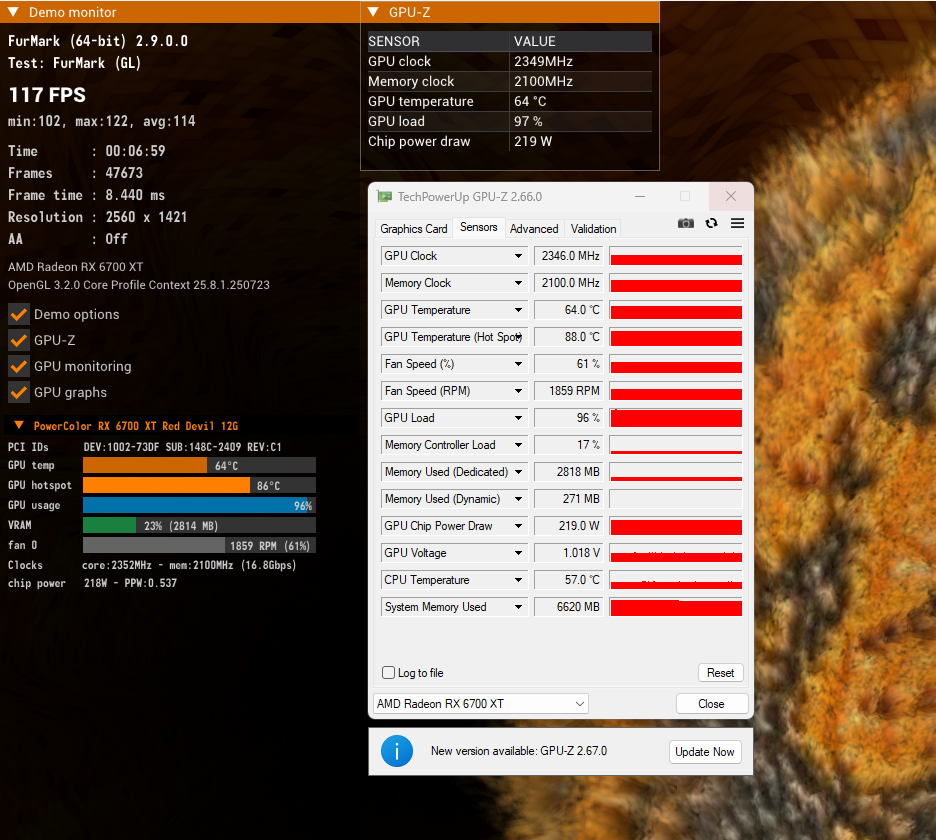Open the GPU-Z hamburger menu
Screen dimensions: 936x840
click(737, 223)
